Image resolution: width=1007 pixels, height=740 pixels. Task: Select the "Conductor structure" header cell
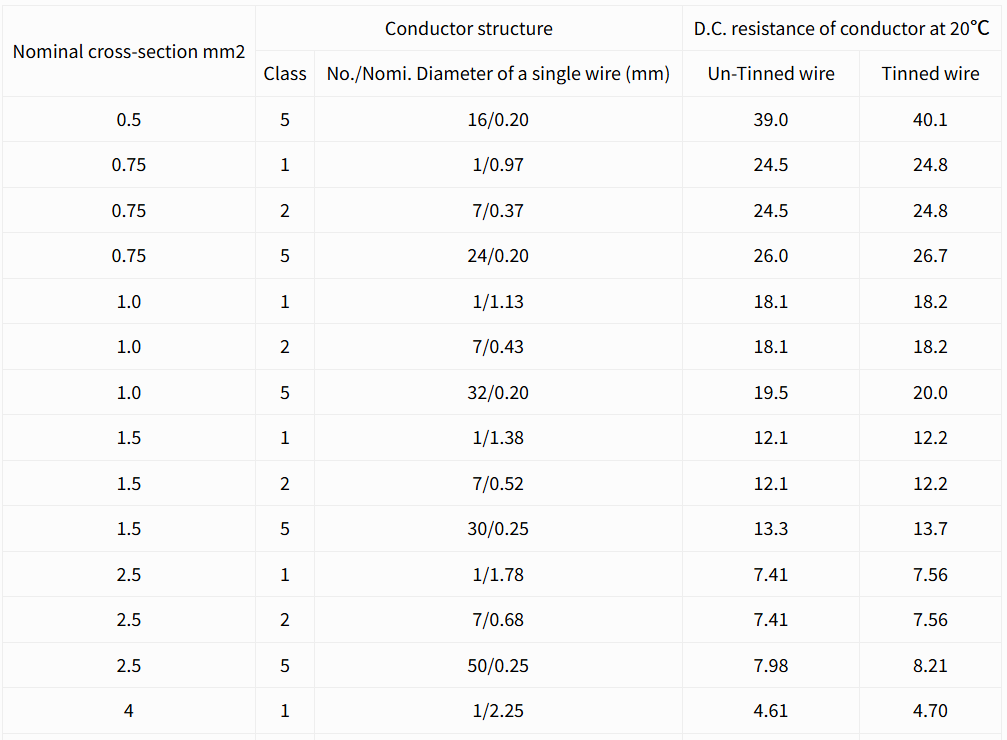[x=469, y=28]
